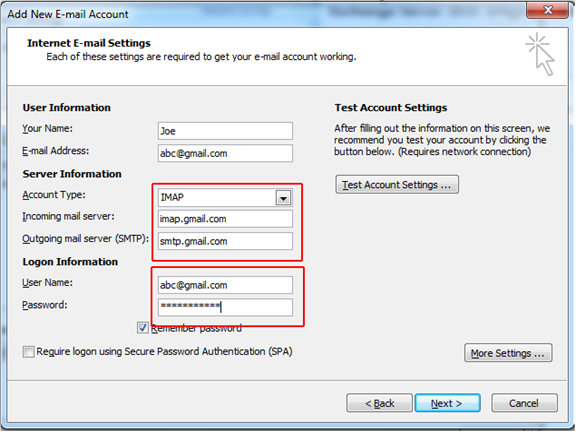Enable Require logon using Secure Password Authentication
Screen dimensions: 577x433
[28, 352]
